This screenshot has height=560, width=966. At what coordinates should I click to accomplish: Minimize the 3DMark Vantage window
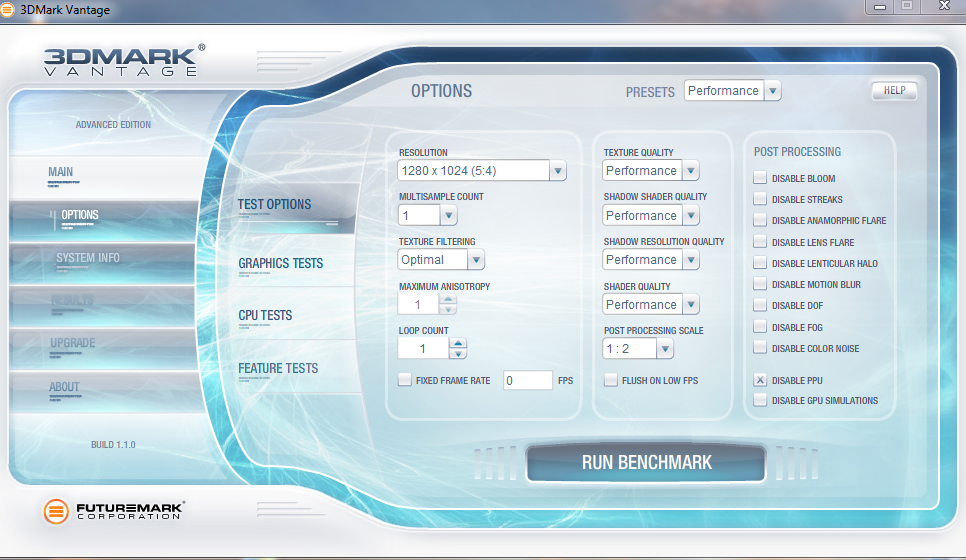coord(880,6)
